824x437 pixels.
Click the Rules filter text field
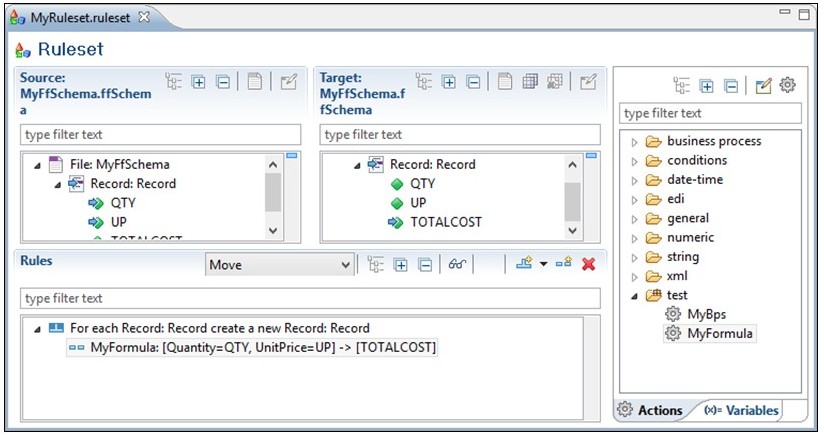click(x=310, y=298)
